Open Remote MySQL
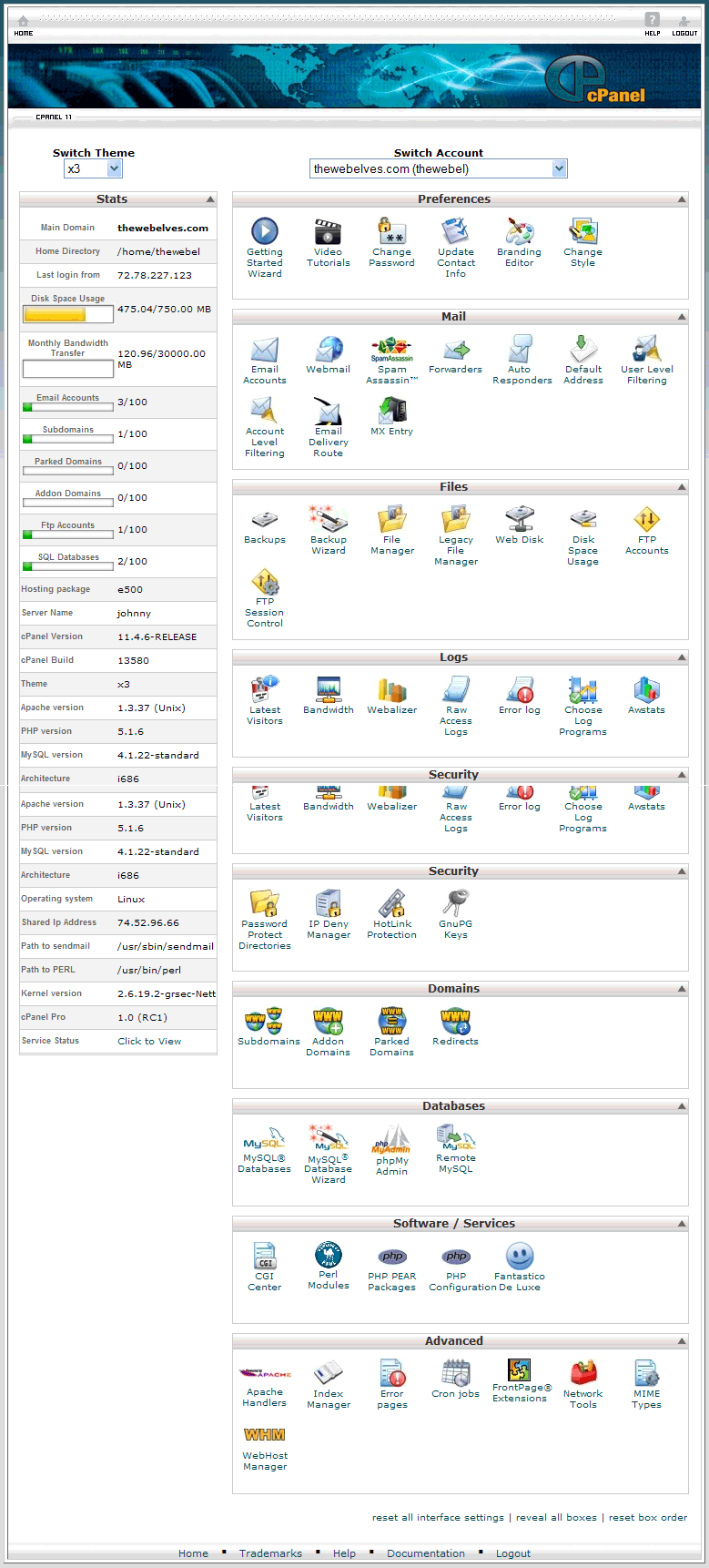The image size is (709, 1568). pyautogui.click(x=456, y=1149)
